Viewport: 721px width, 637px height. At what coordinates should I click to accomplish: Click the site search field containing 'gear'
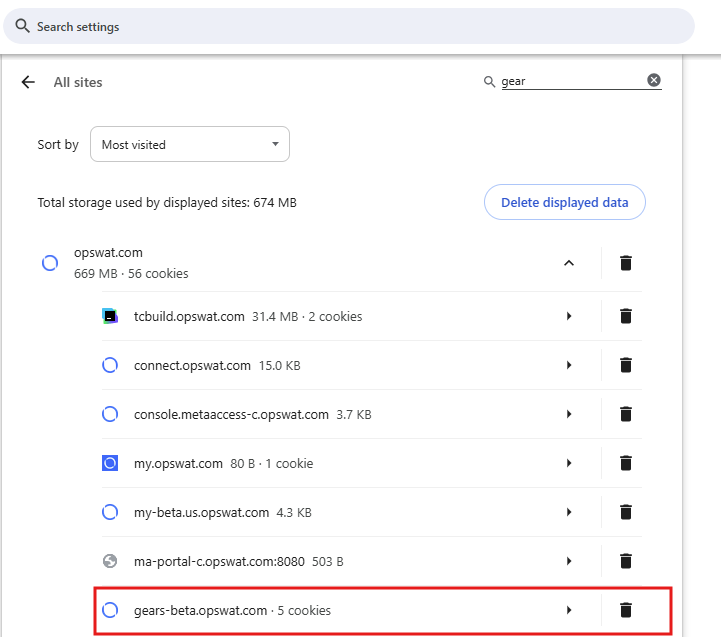(570, 81)
